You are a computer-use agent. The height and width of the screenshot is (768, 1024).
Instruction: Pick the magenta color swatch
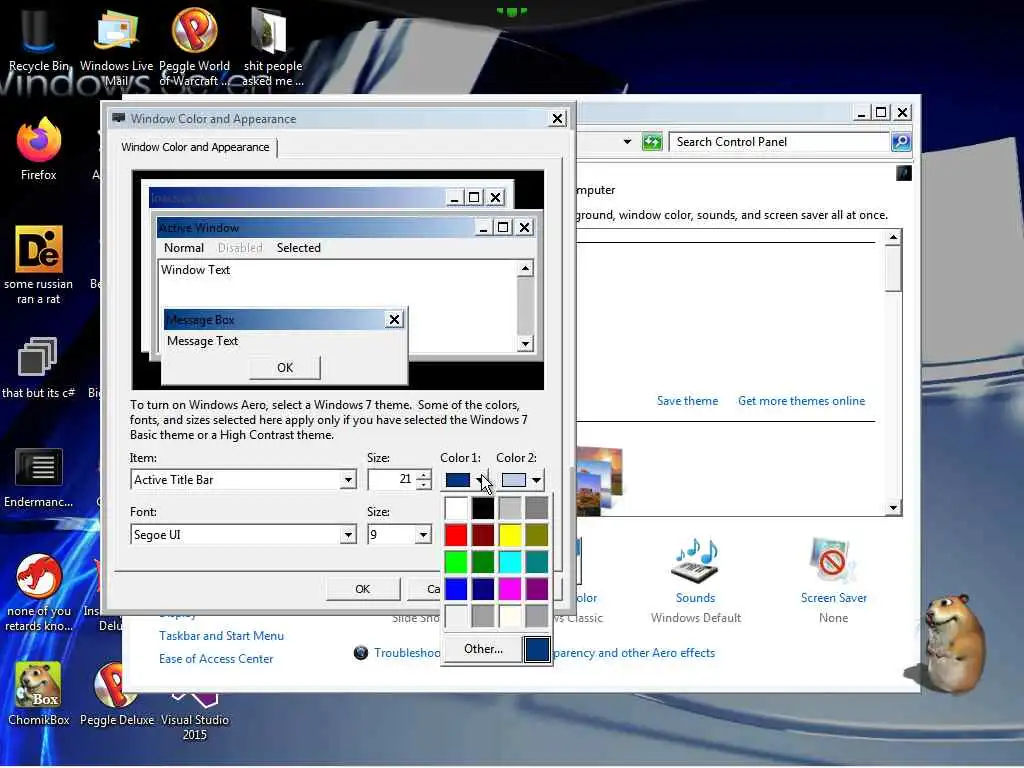[x=510, y=589]
